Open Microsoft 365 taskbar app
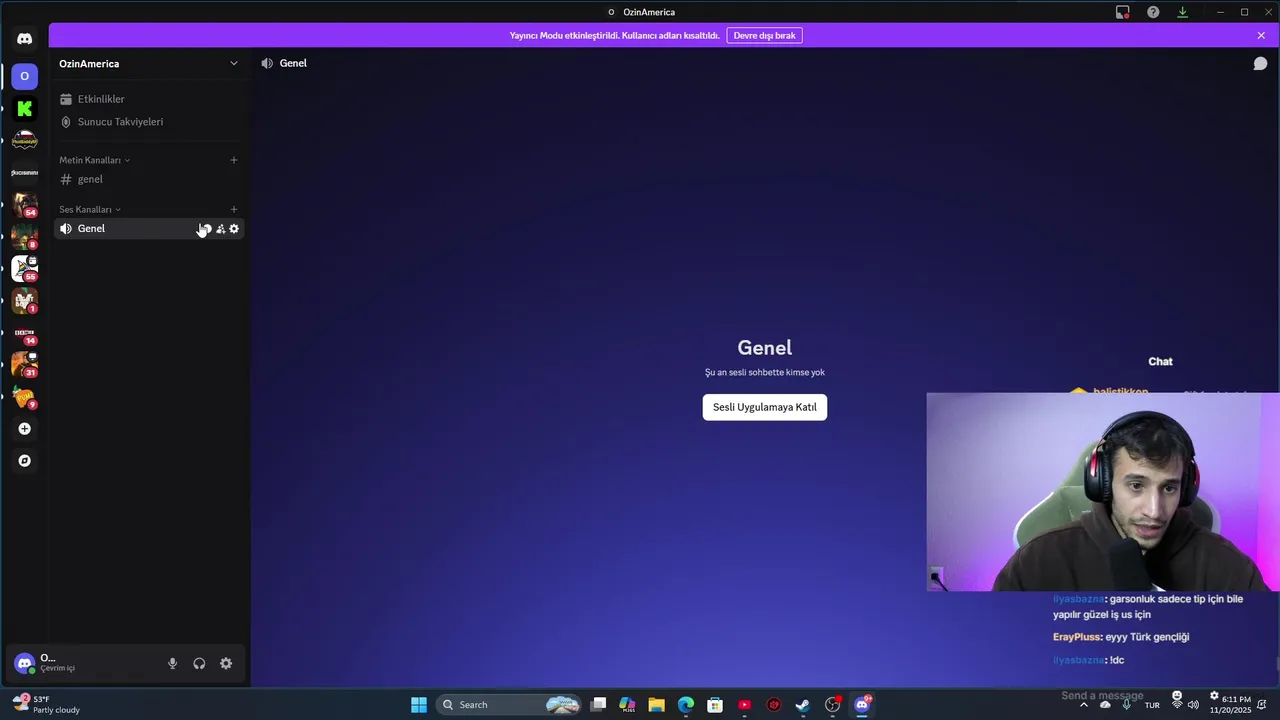This screenshot has height=720, width=1280. coord(627,705)
